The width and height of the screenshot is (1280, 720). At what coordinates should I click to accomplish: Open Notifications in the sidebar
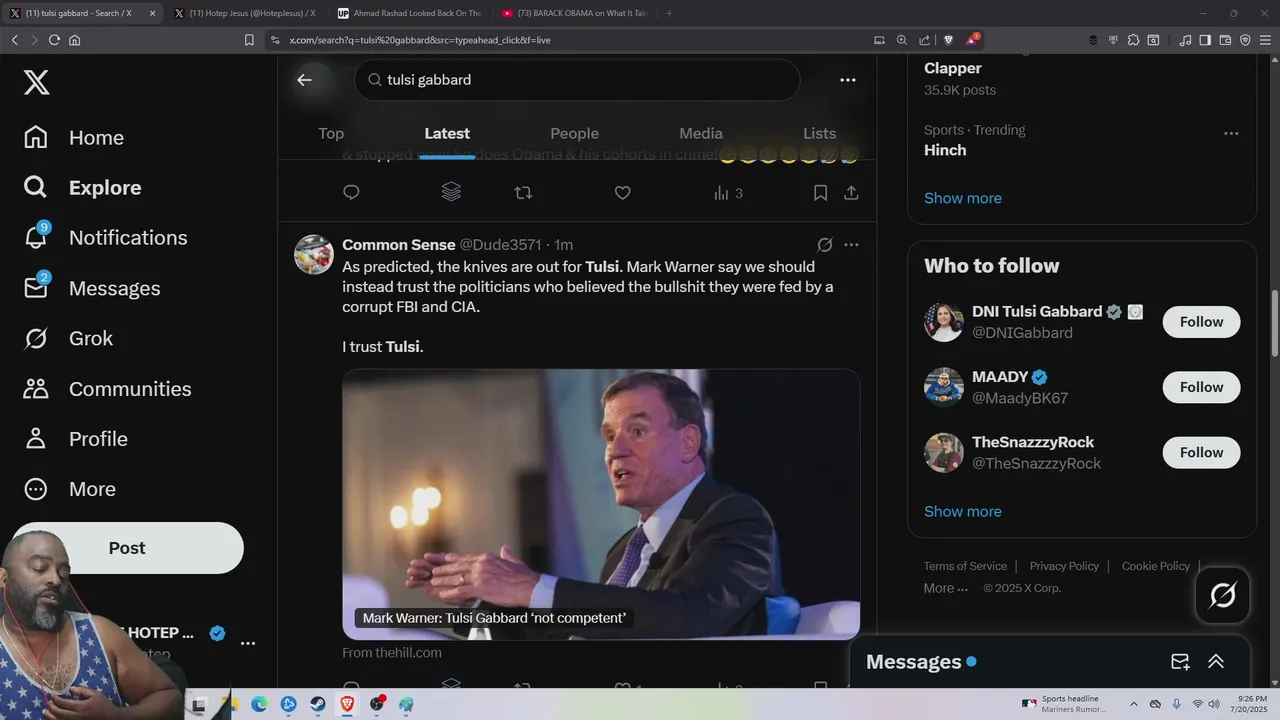105,238
